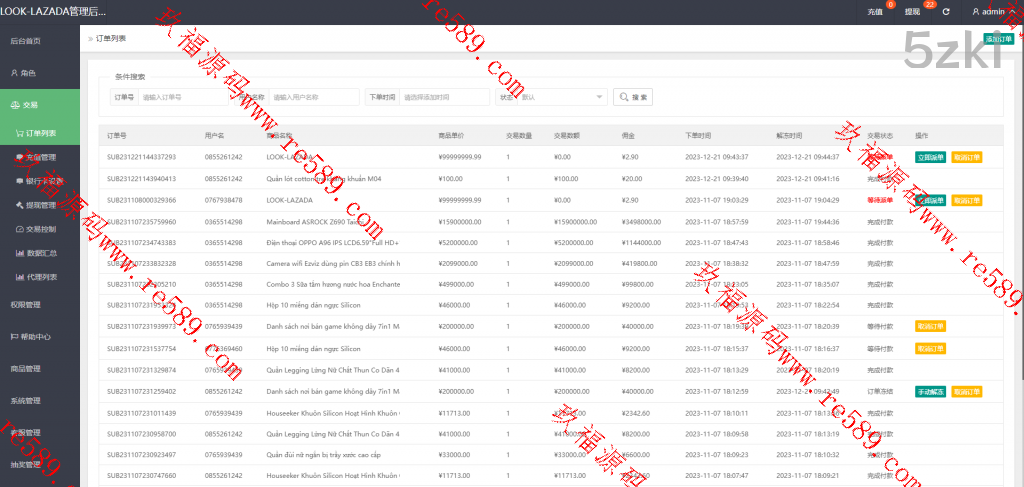Screen dimensions: 1024x487
Task: Click the 代理列表 chart icon in sidebar
Action: [x=20, y=277]
